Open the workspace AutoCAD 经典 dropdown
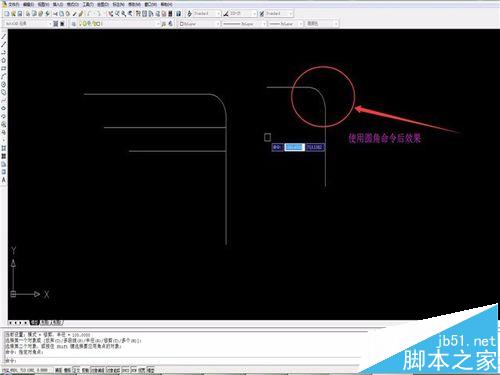Screen dimensions: 500x375 coord(28,24)
